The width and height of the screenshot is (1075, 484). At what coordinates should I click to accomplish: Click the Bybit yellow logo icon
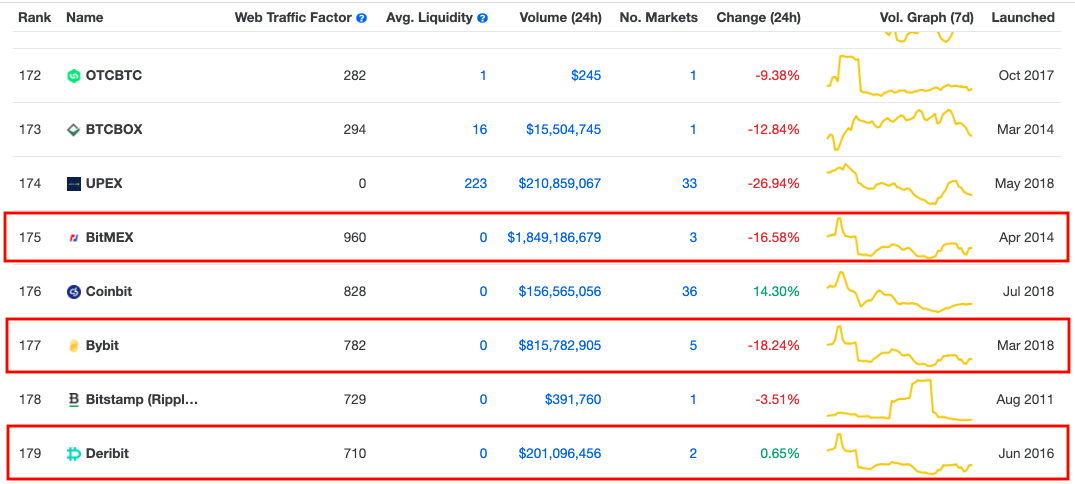73,346
